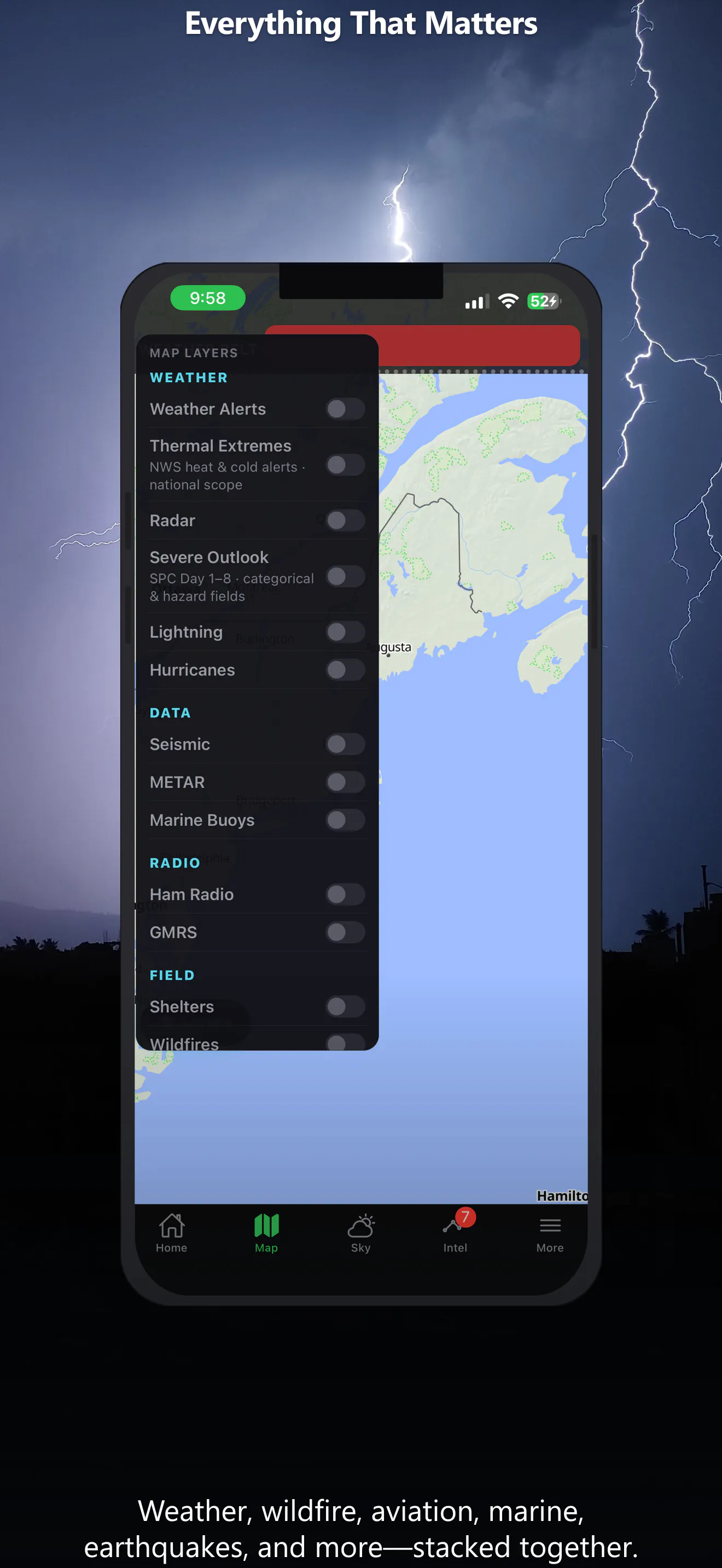Click the Sky tab label
The height and width of the screenshot is (1568, 722).
[x=361, y=1248]
